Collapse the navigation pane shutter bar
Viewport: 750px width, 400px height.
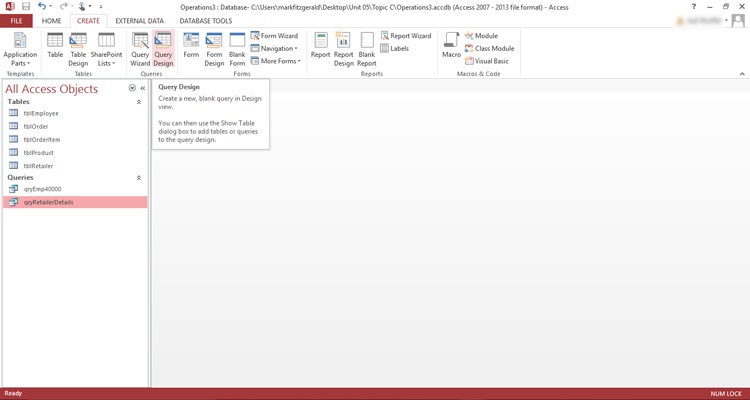[x=143, y=89]
